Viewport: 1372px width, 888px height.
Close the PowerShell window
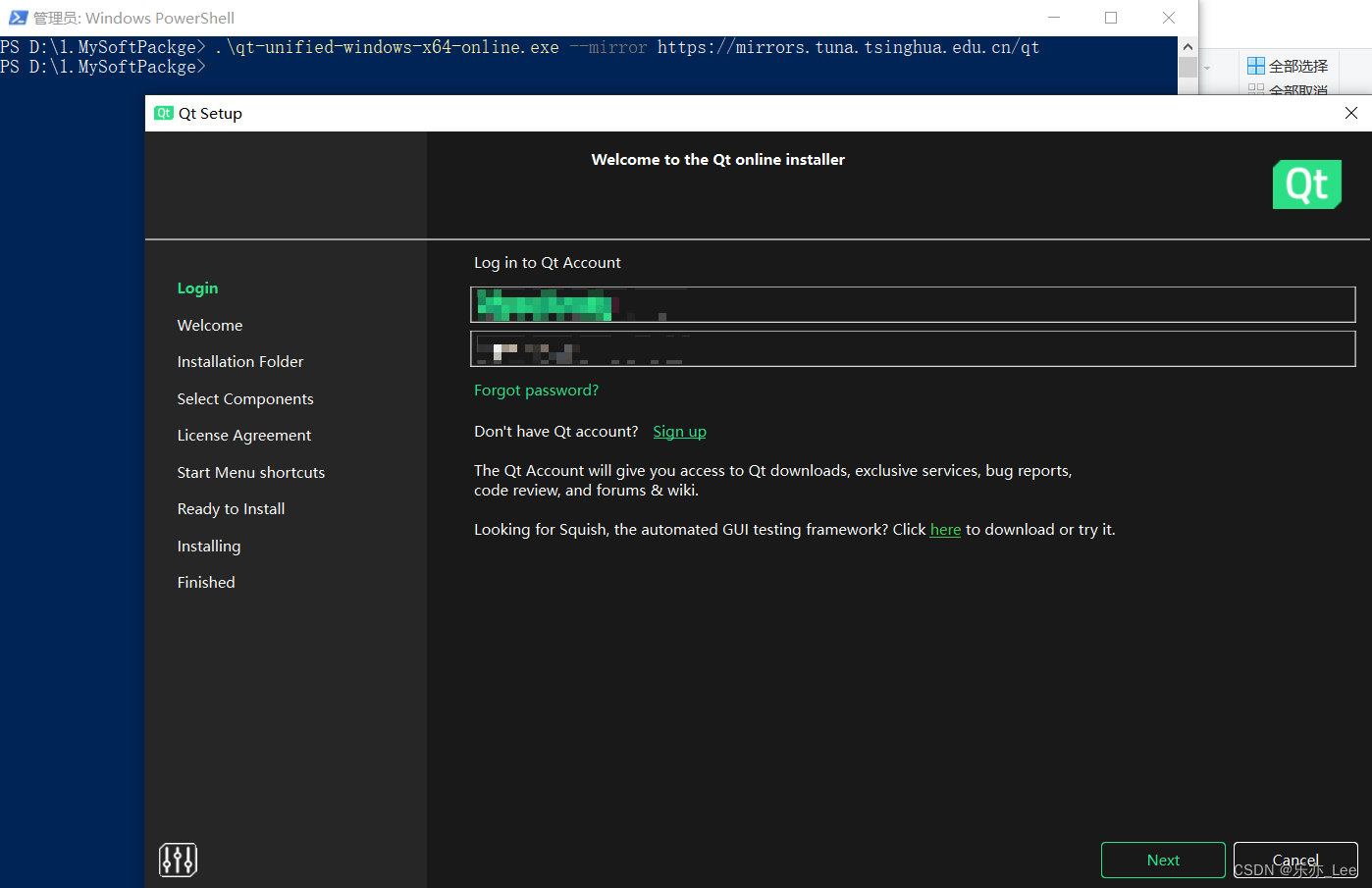tap(1168, 18)
